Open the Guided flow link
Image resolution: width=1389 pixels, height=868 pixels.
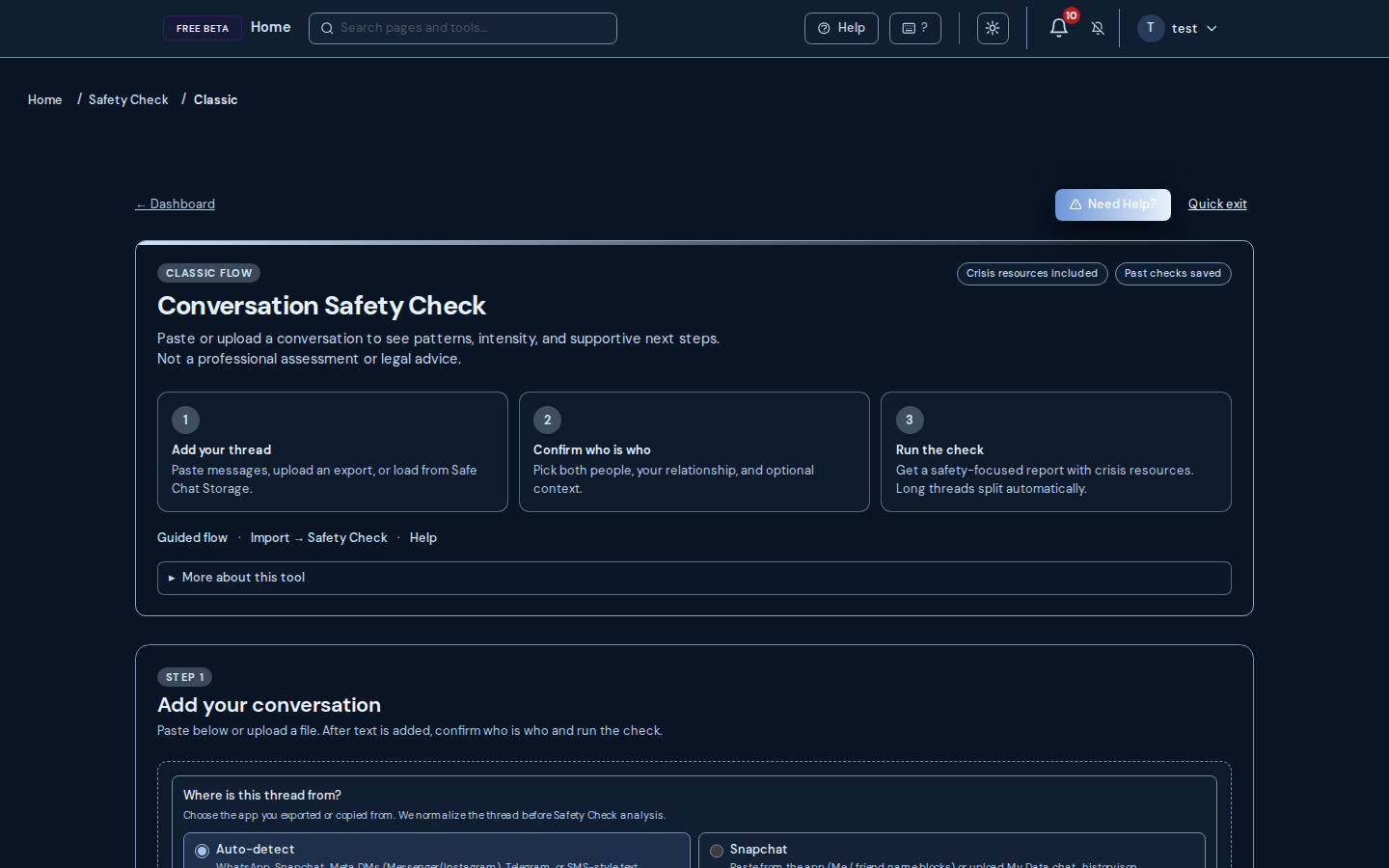[x=192, y=537]
